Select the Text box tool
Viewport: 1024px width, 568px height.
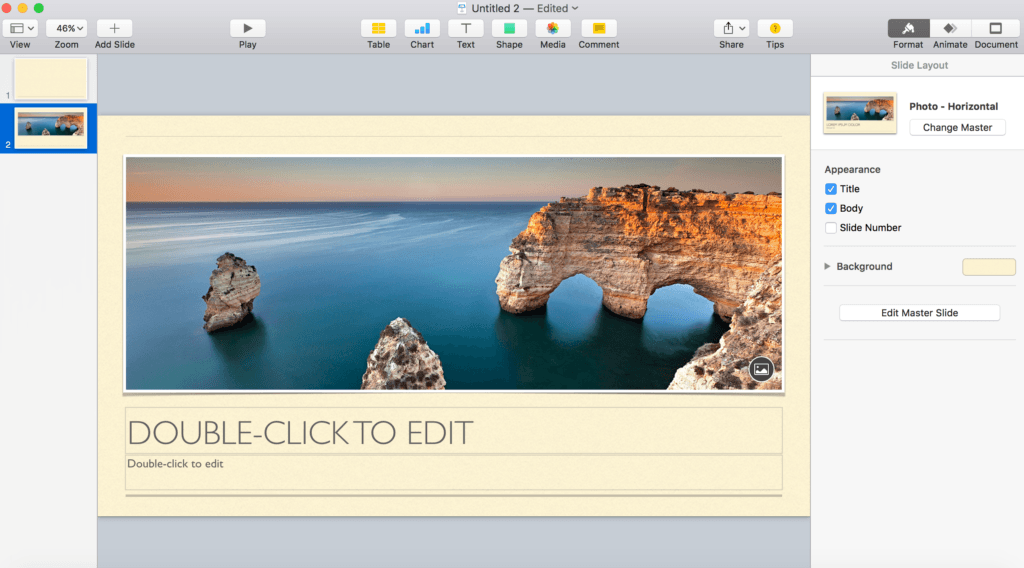click(x=466, y=29)
